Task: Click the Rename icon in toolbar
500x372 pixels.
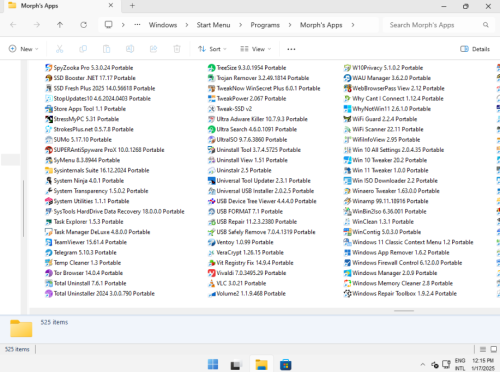Action: [130, 49]
